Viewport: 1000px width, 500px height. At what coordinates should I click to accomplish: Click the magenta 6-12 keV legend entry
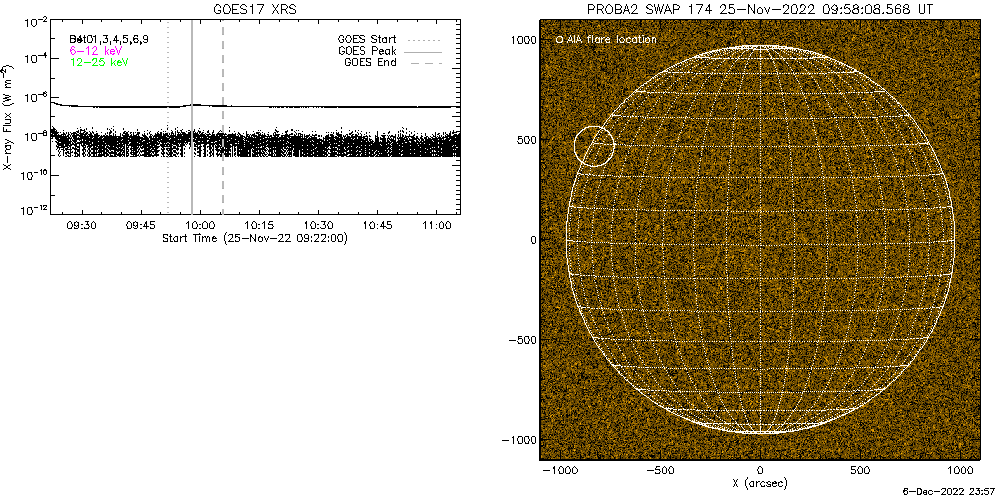96,50
